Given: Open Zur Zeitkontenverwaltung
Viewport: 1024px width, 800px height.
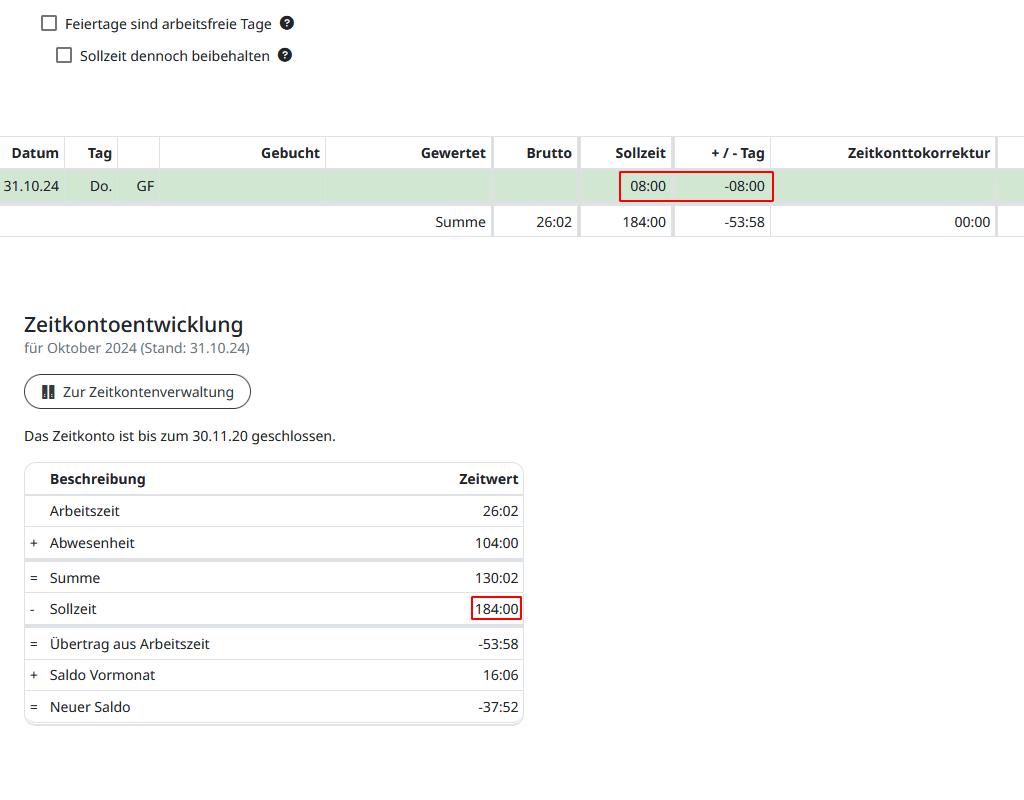Looking at the screenshot, I should [137, 392].
